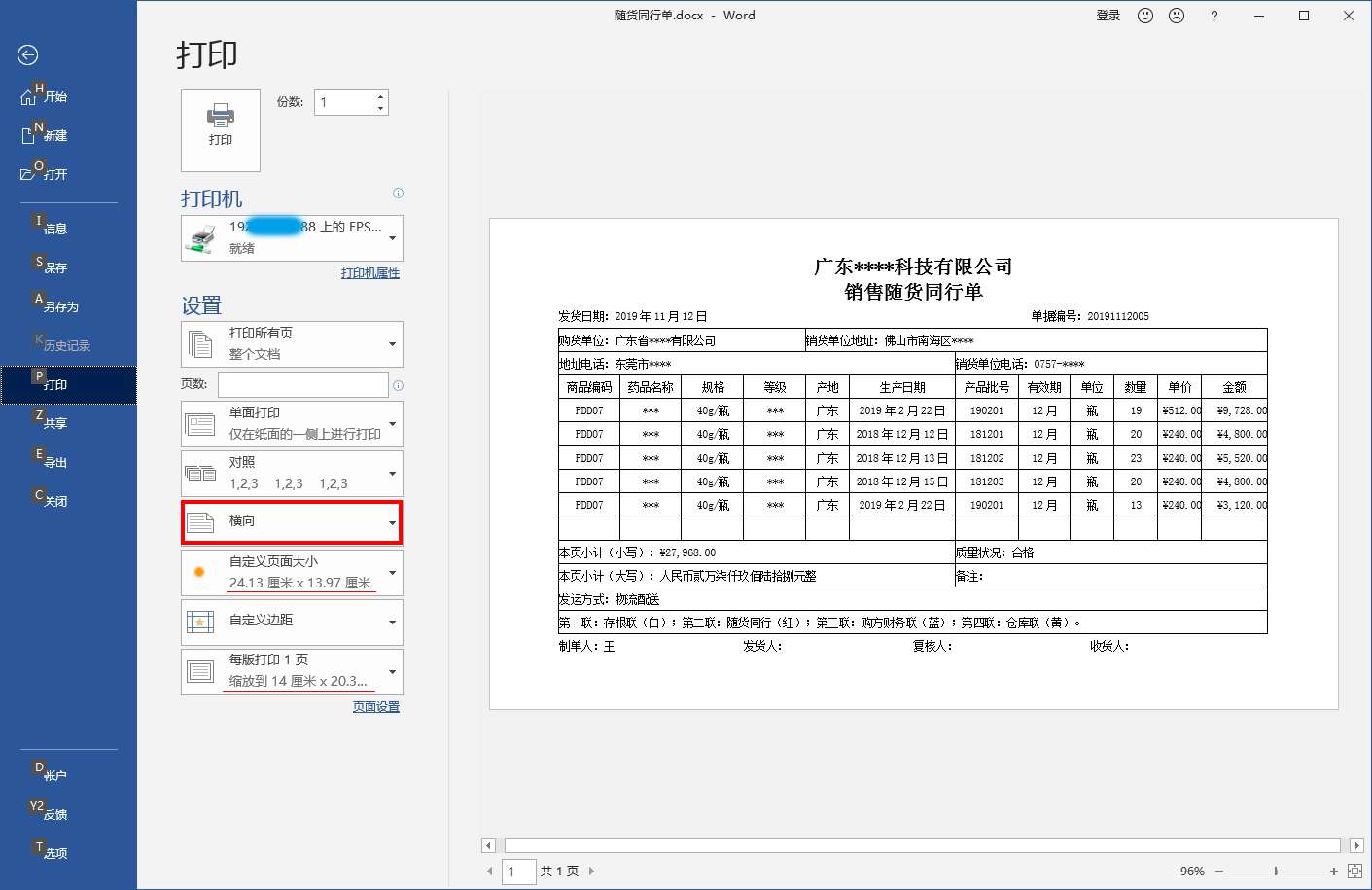The width and height of the screenshot is (1372, 890).
Task: Open the 自定义页面大小 paper size dropdown
Action: coord(292,573)
